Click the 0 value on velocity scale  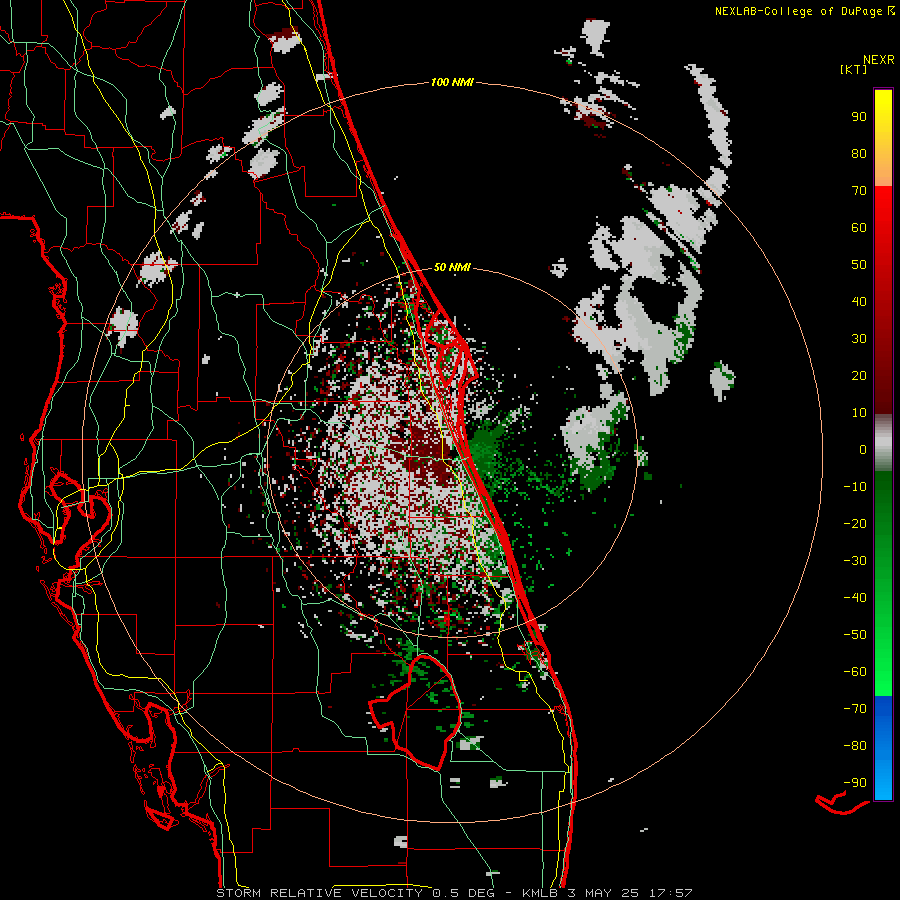pyautogui.click(x=863, y=450)
